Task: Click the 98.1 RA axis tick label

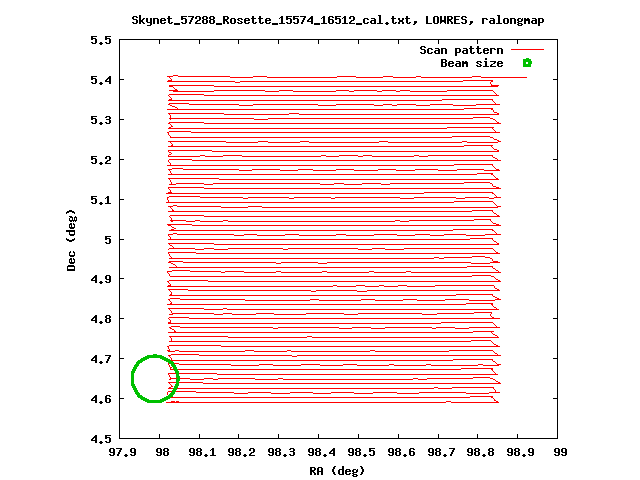Action: pos(202,453)
